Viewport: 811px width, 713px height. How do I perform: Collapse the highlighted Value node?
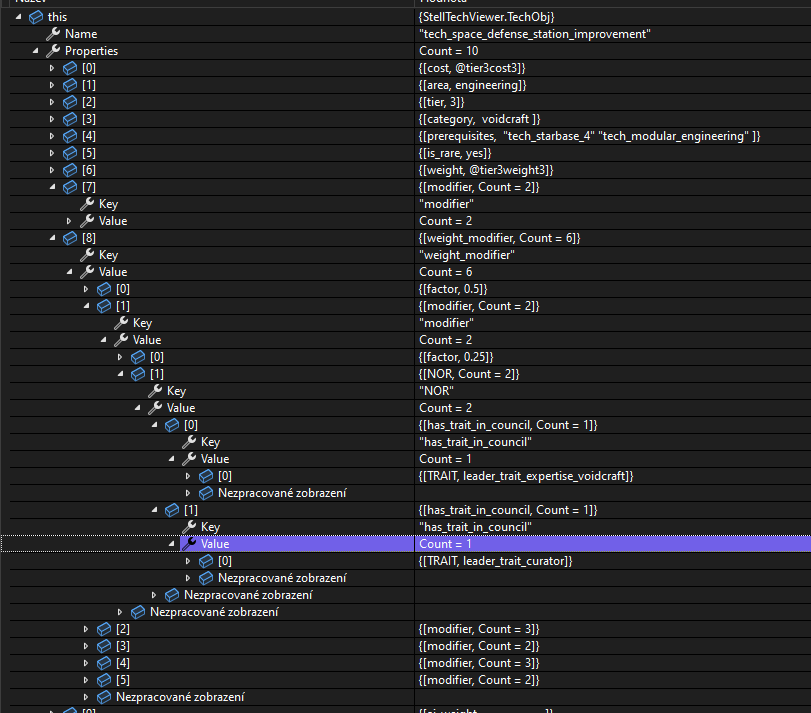tap(172, 544)
